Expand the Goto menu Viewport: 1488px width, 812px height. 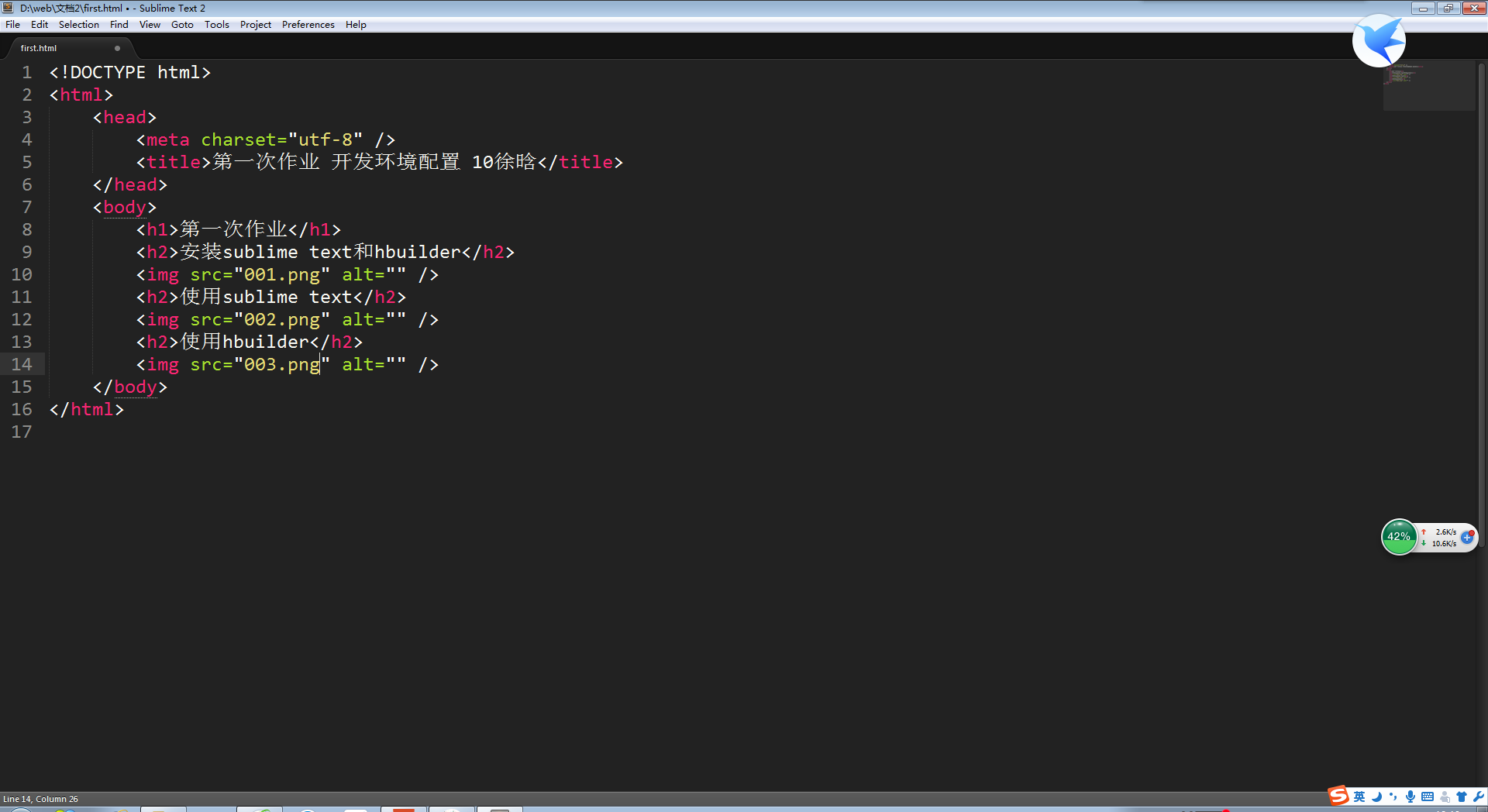click(182, 25)
